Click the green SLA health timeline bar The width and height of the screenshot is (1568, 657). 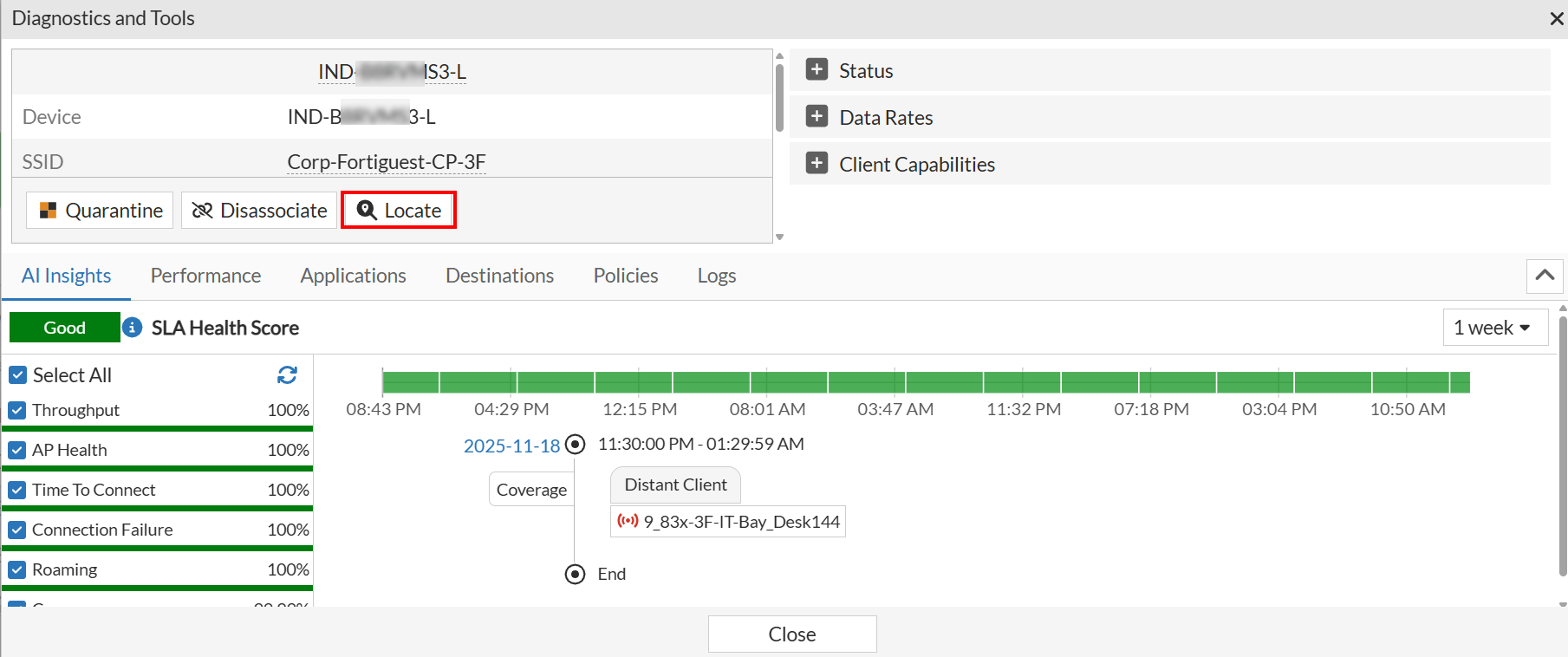(x=925, y=381)
